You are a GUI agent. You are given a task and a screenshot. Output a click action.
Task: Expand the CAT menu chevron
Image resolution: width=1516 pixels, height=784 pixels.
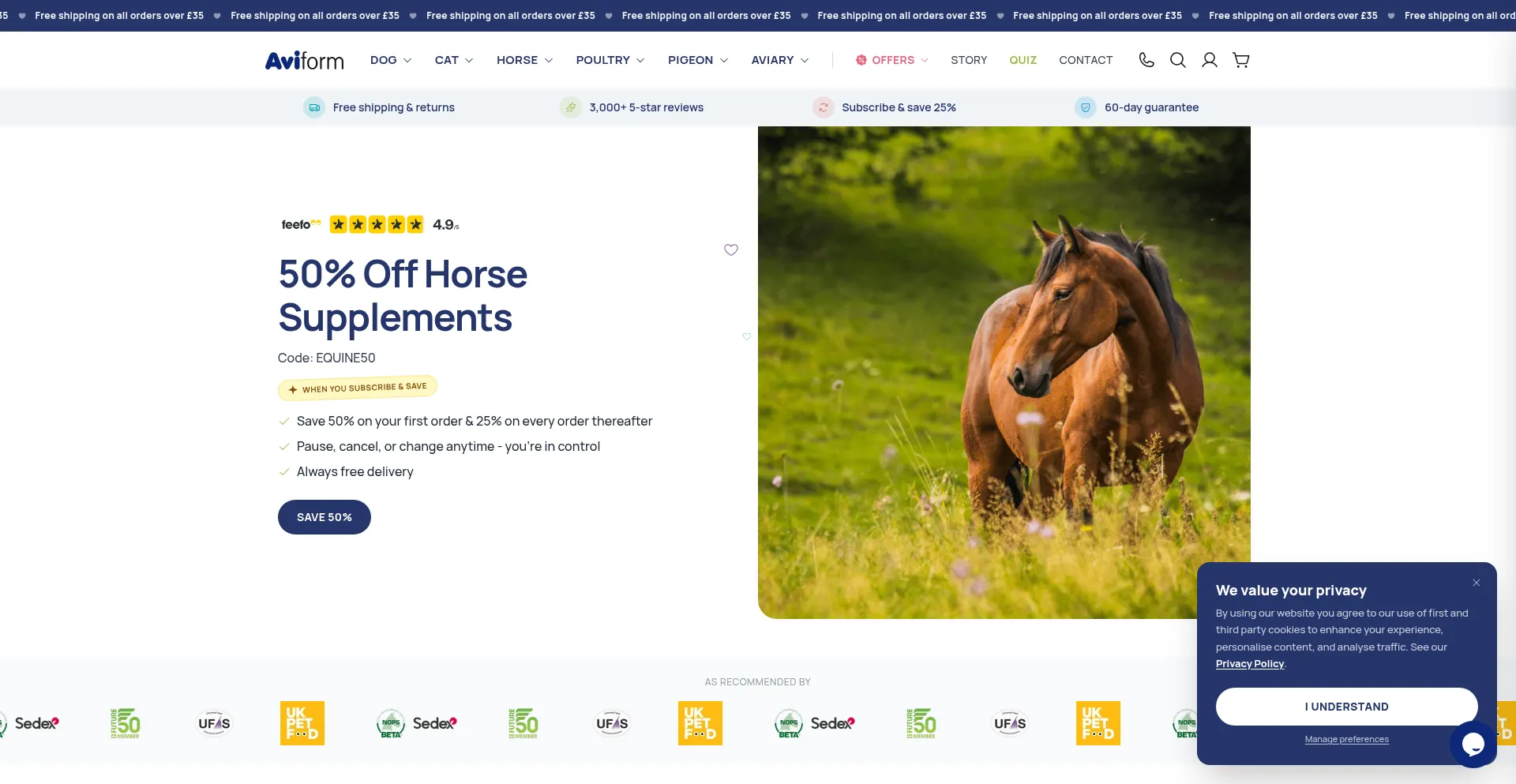coord(469,60)
